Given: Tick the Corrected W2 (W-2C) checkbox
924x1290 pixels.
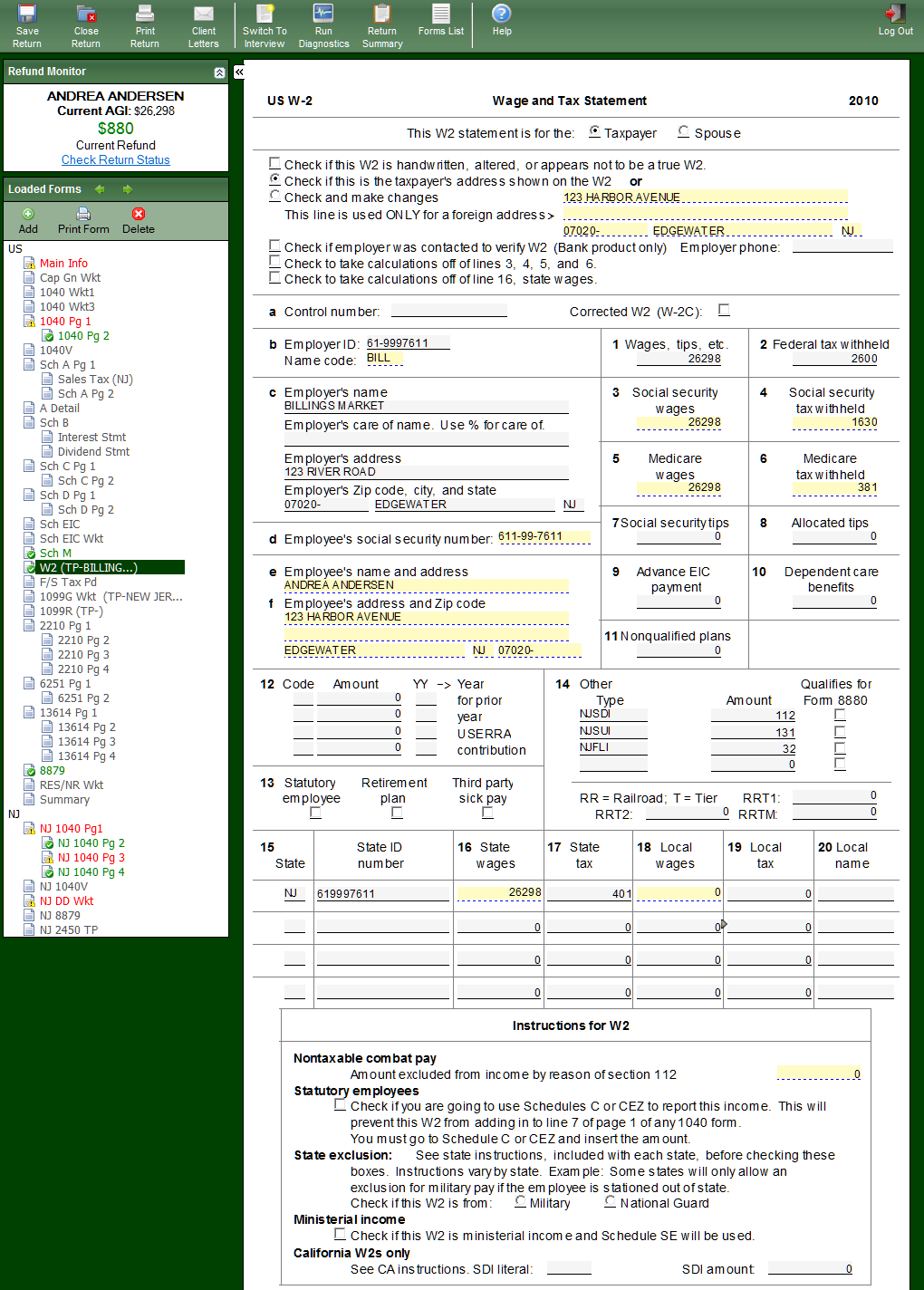Looking at the screenshot, I should tap(724, 311).
